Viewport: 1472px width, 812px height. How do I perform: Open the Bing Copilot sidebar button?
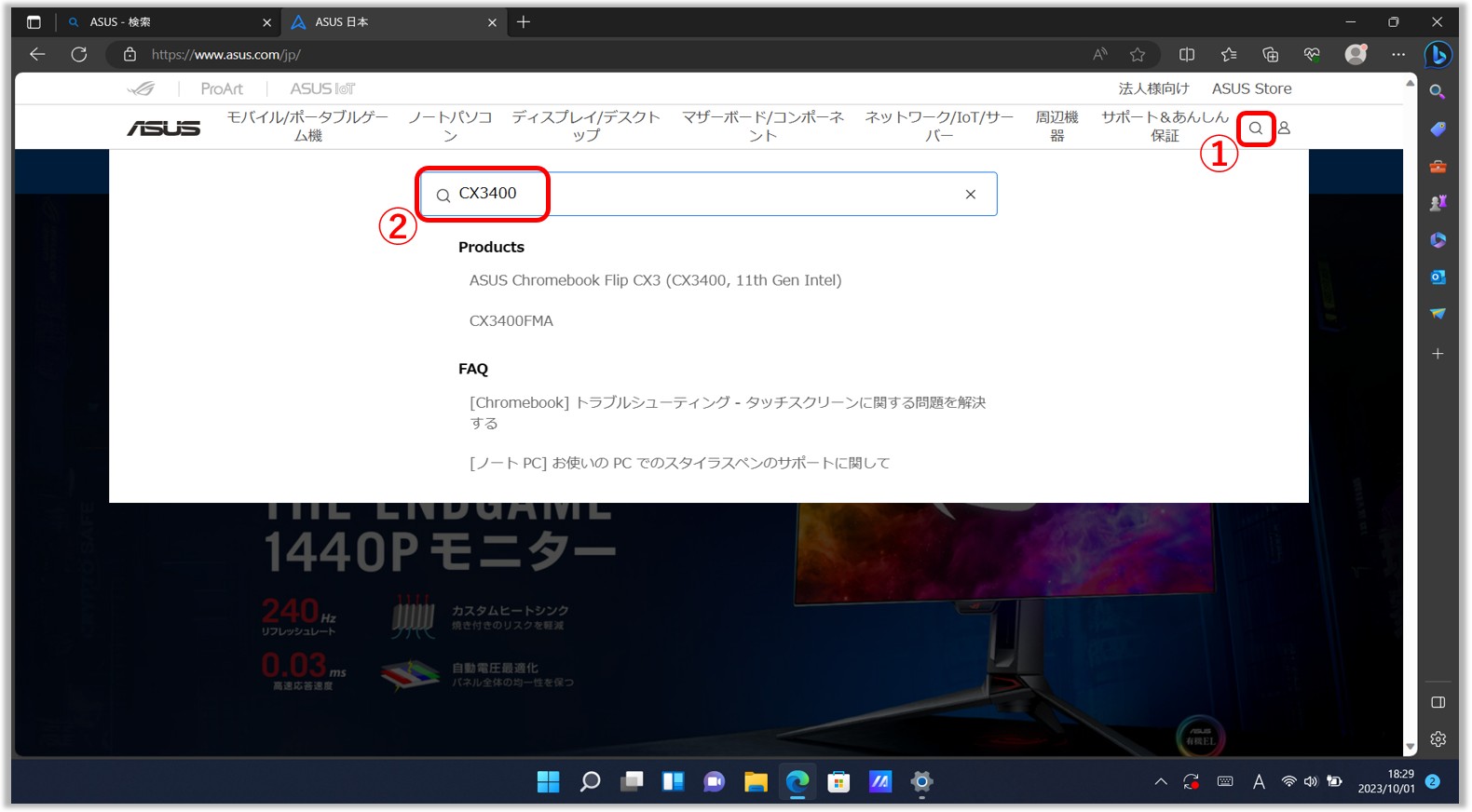(x=1438, y=55)
